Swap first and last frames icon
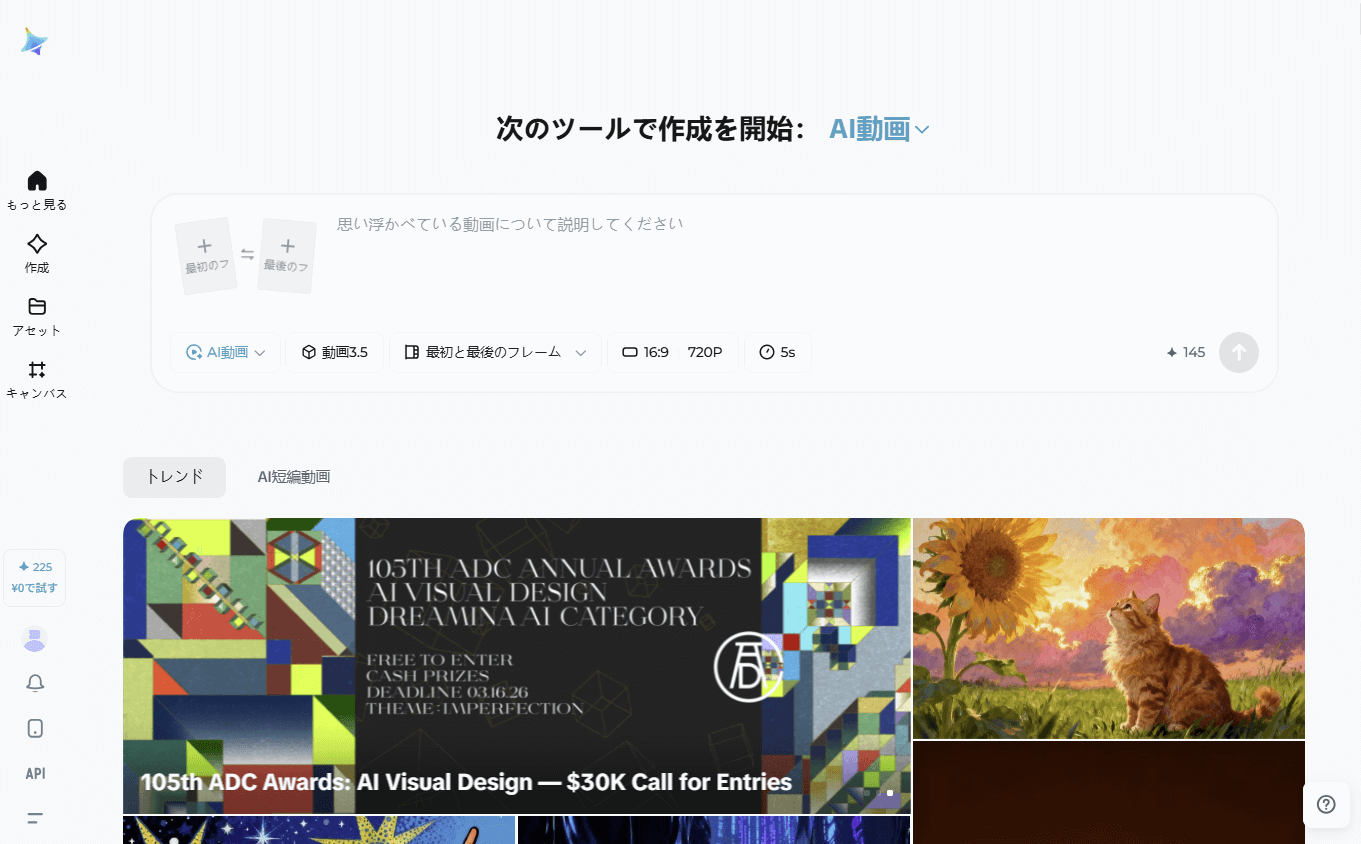This screenshot has height=844, width=1361. [x=247, y=255]
